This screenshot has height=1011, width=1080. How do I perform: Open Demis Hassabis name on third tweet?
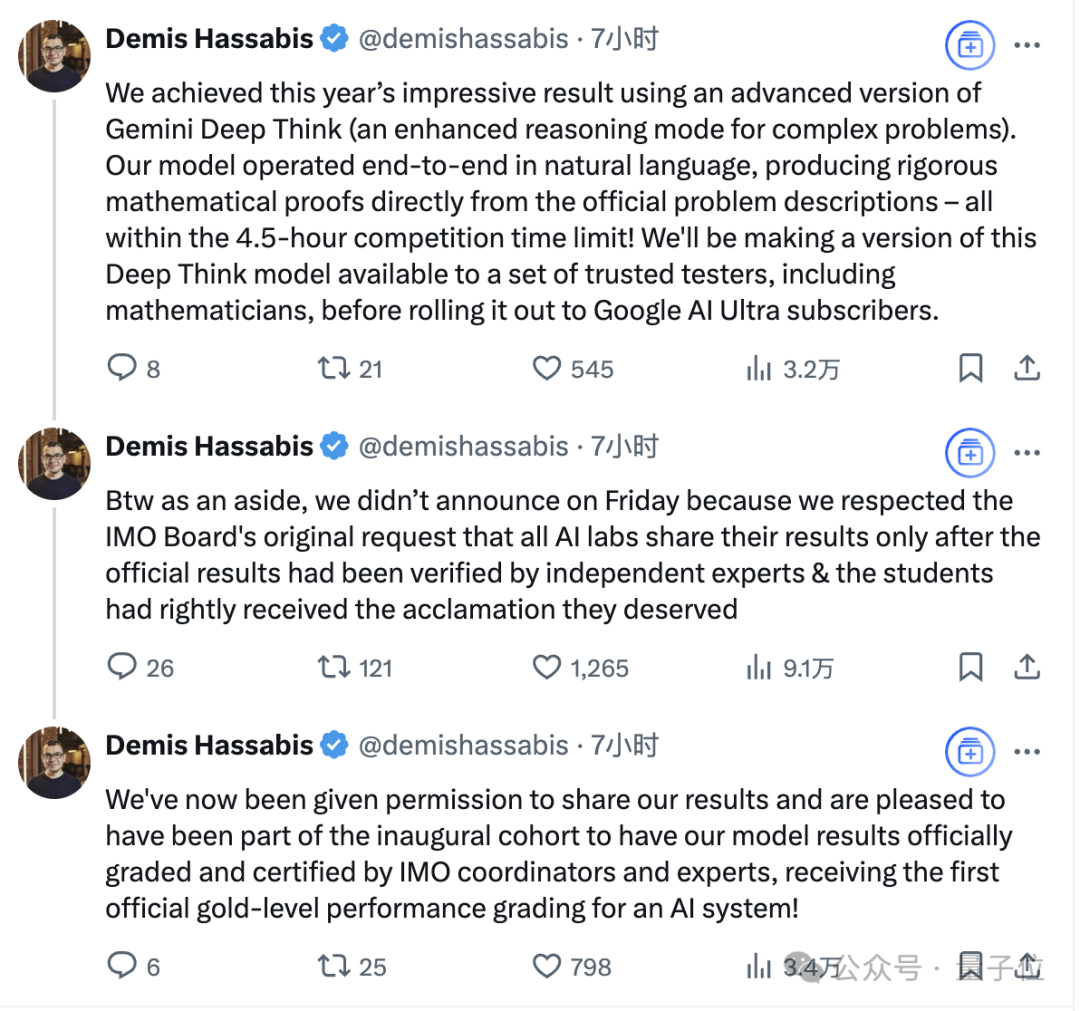click(209, 745)
